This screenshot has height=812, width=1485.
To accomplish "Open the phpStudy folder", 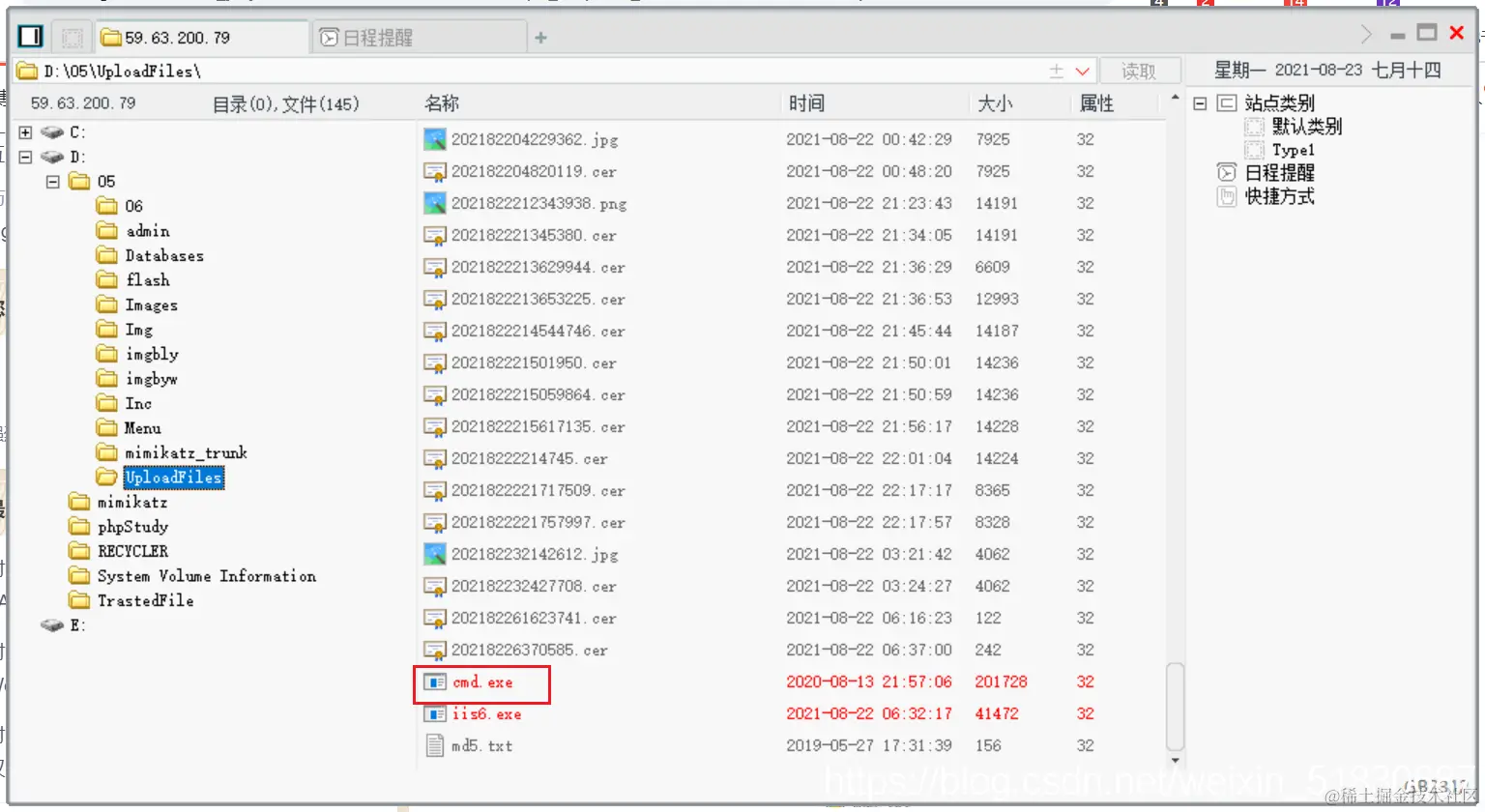I will coord(132,527).
